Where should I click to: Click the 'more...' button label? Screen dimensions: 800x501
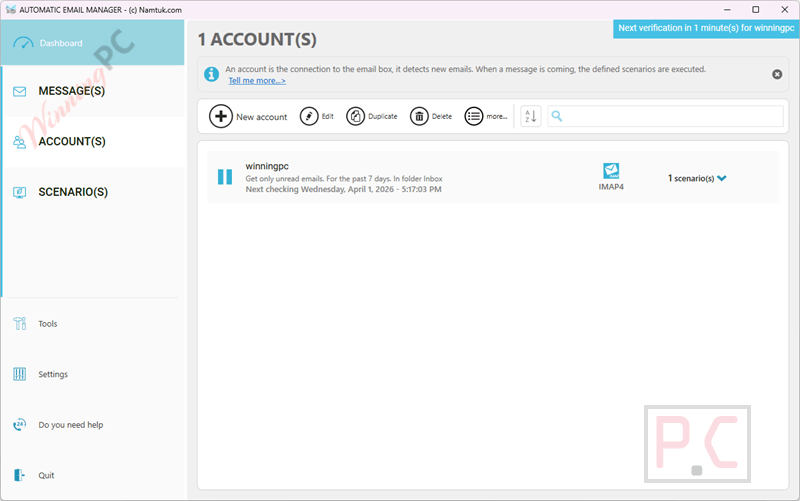pyautogui.click(x=496, y=116)
